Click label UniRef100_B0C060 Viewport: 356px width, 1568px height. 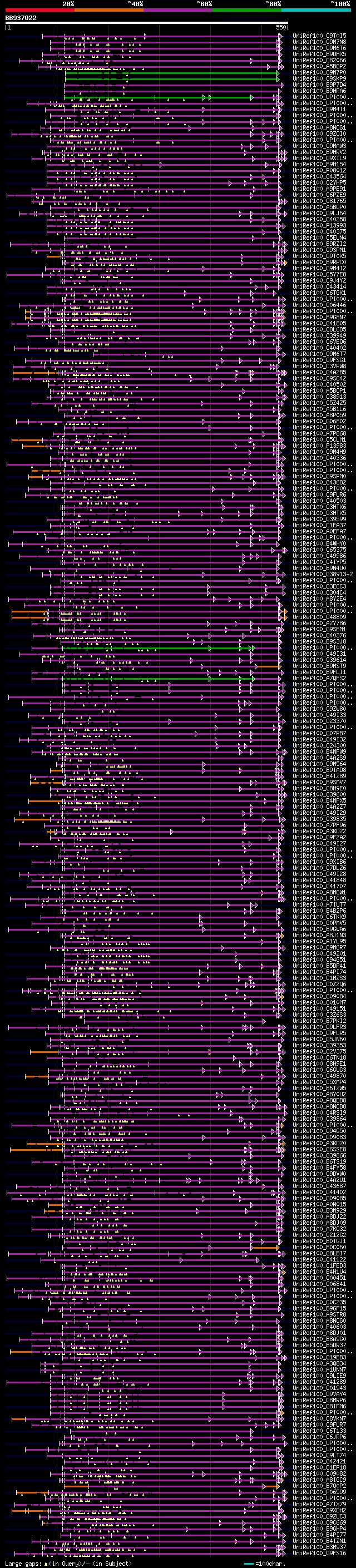point(319,1247)
